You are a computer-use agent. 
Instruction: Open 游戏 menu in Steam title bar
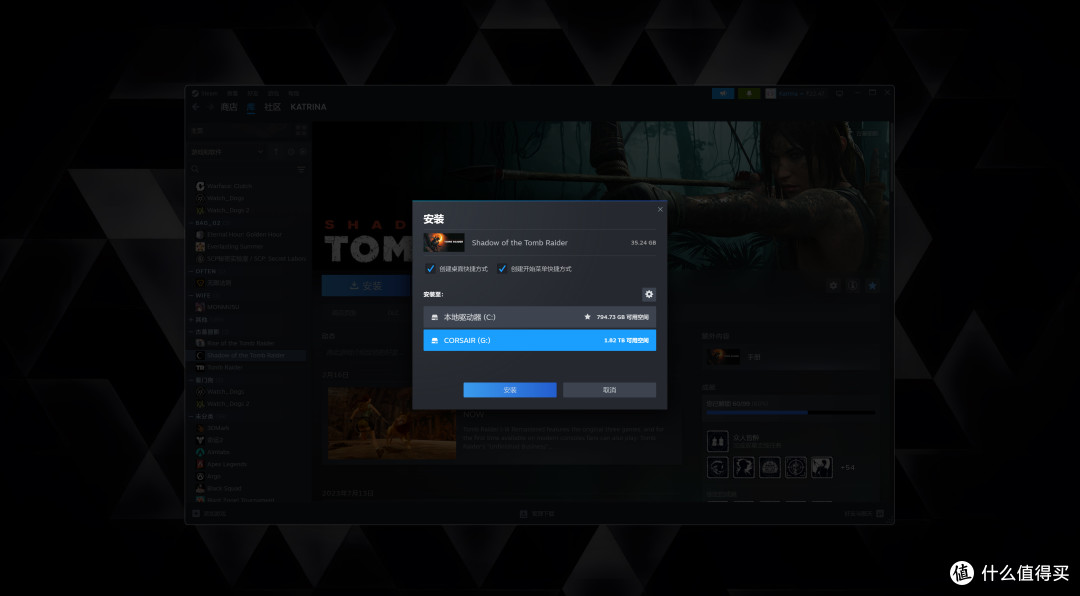(x=273, y=93)
